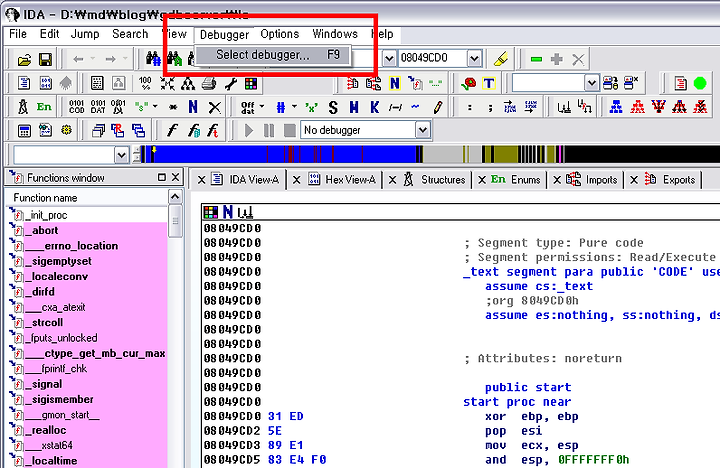This screenshot has height=468, width=720.
Task: Click the 0101 COD code icon
Action: pos(76,107)
